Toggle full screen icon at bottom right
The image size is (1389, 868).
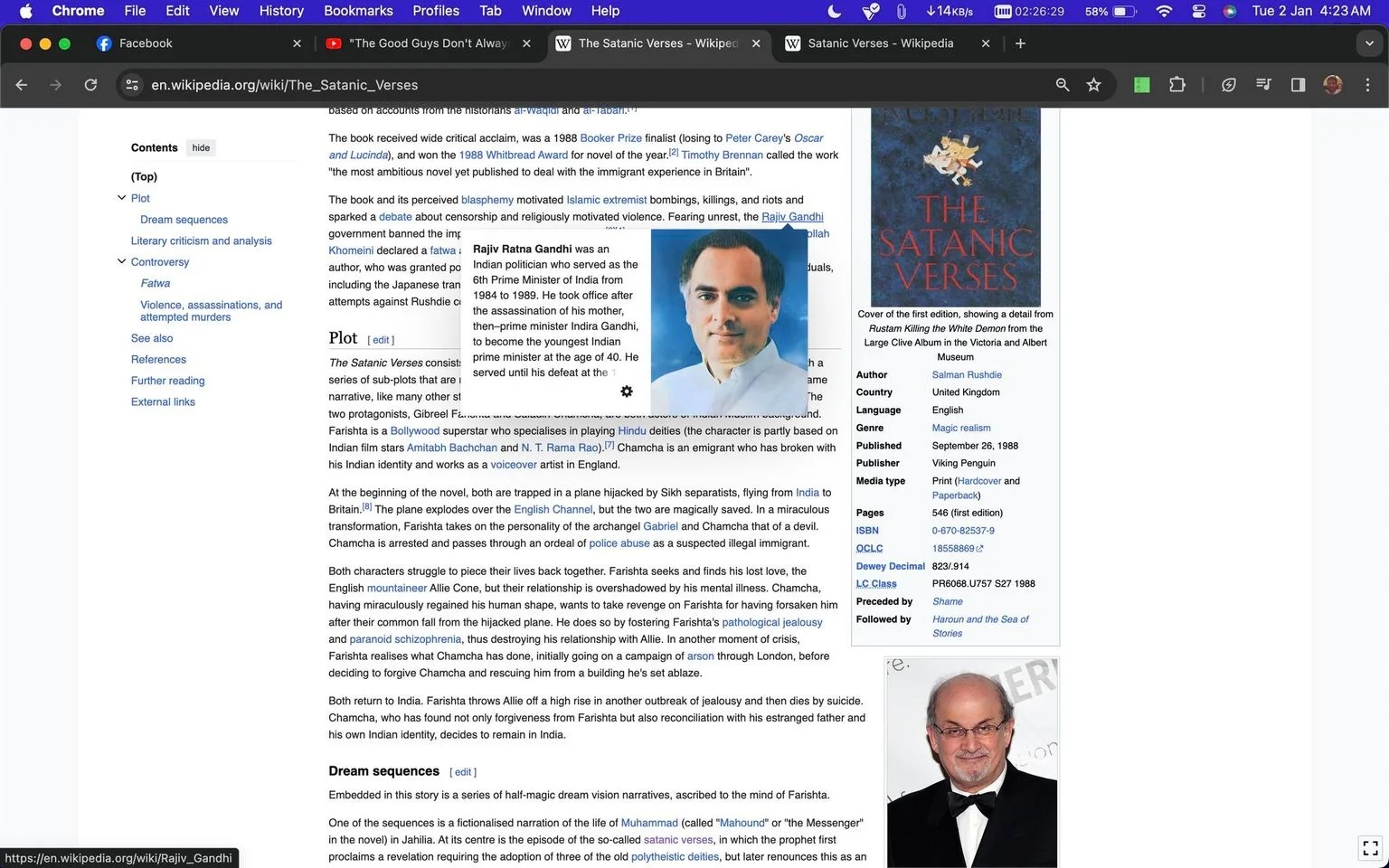1370,848
